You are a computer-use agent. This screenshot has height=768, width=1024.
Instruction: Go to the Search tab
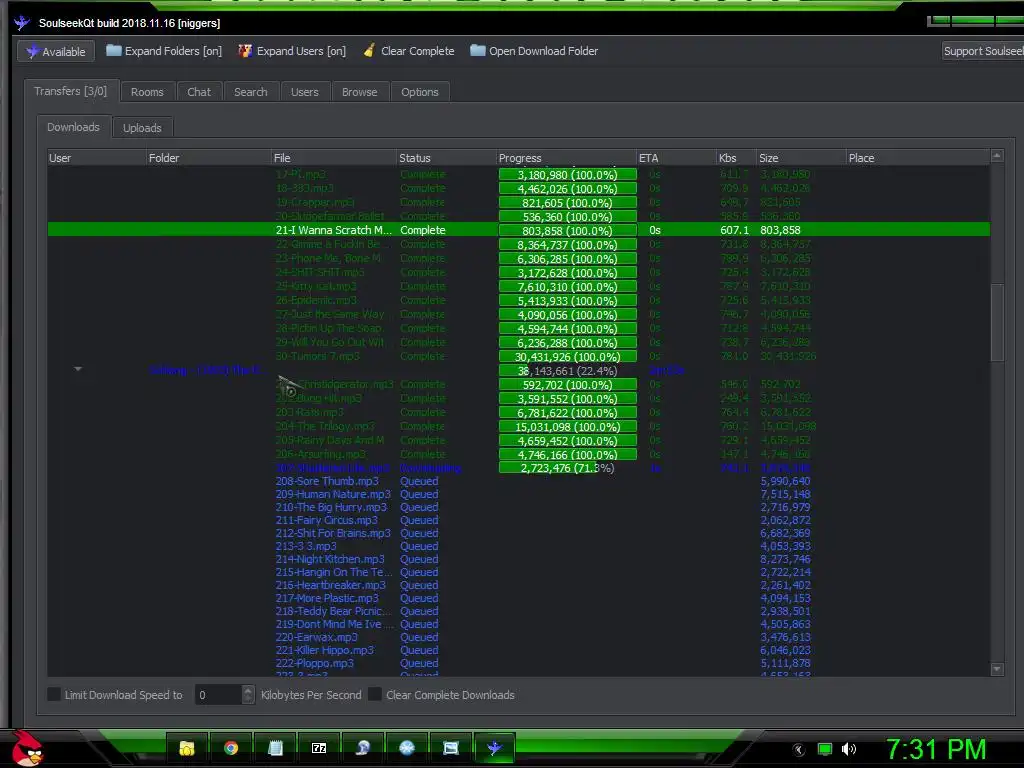click(251, 92)
